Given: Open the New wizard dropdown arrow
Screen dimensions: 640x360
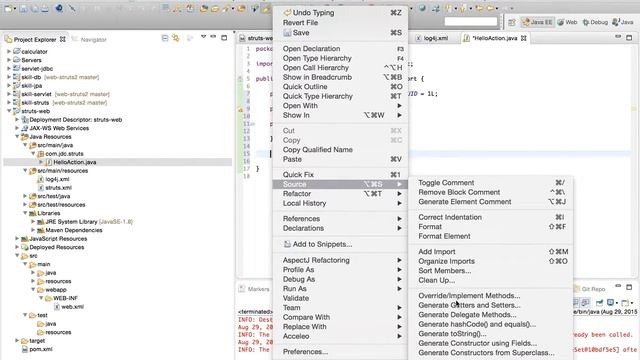Looking at the screenshot, I should (14, 9).
